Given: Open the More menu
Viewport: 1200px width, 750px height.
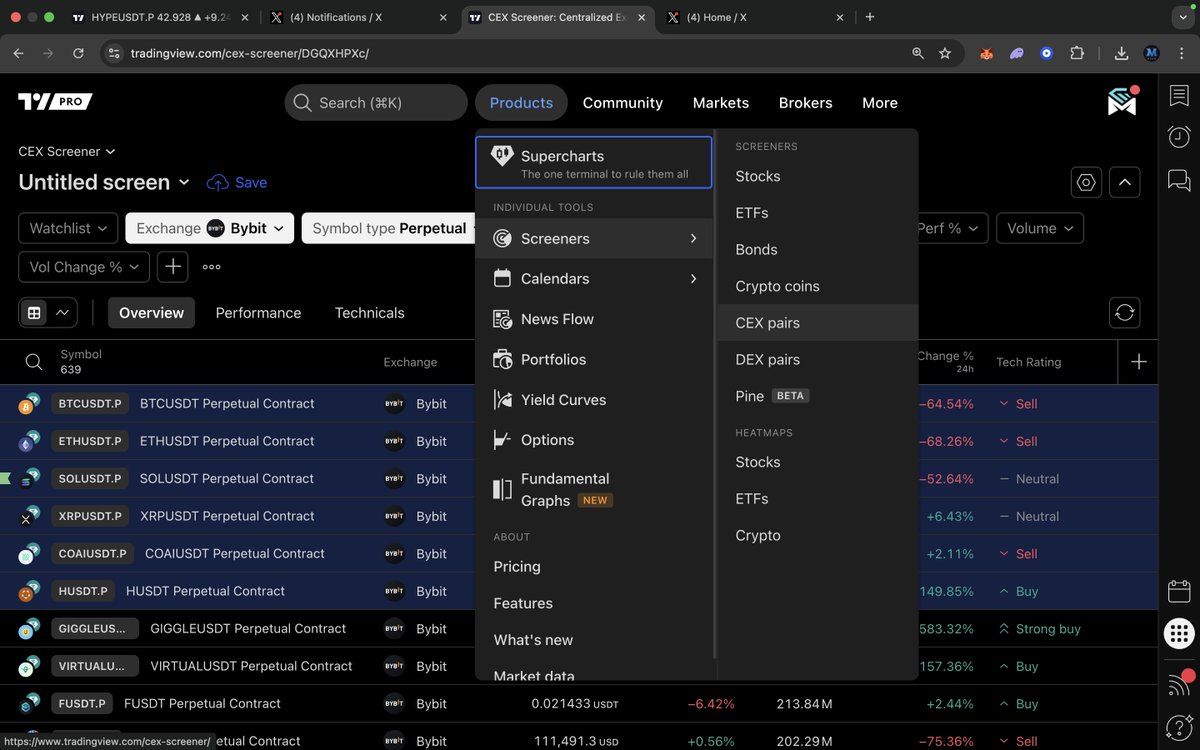Looking at the screenshot, I should click(x=880, y=102).
